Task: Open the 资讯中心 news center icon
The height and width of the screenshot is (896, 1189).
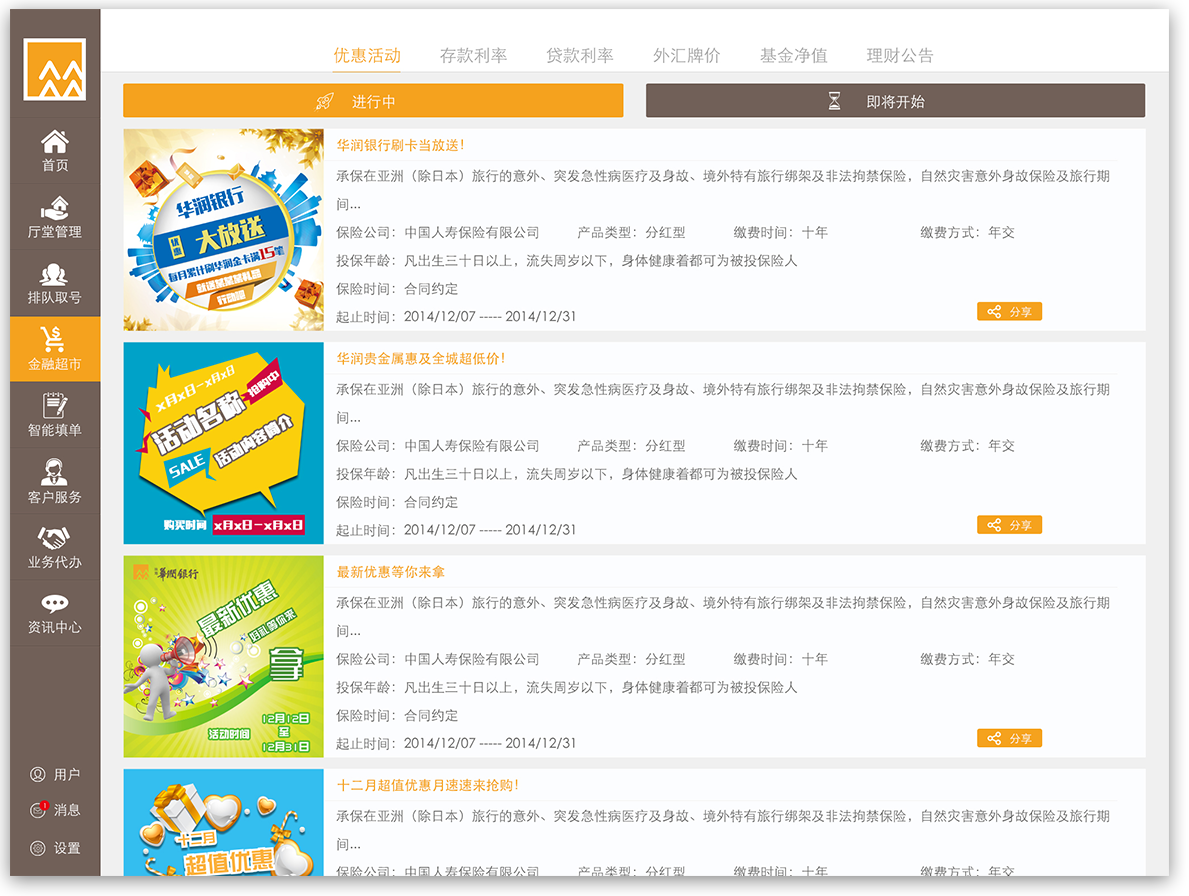Action: (x=55, y=612)
